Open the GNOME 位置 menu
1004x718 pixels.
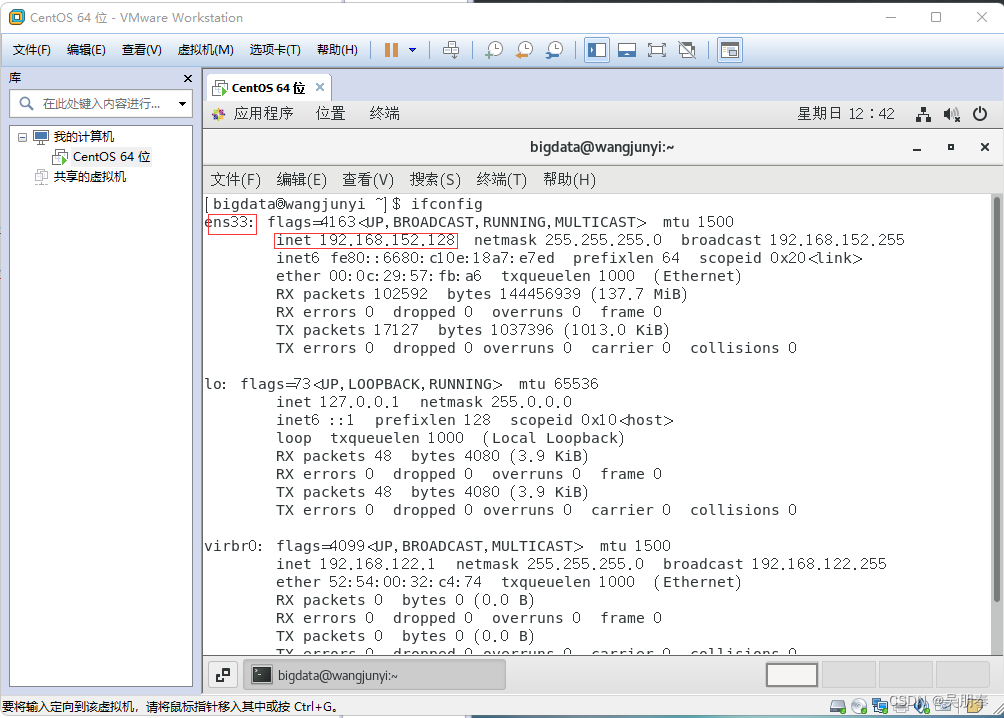coord(330,113)
